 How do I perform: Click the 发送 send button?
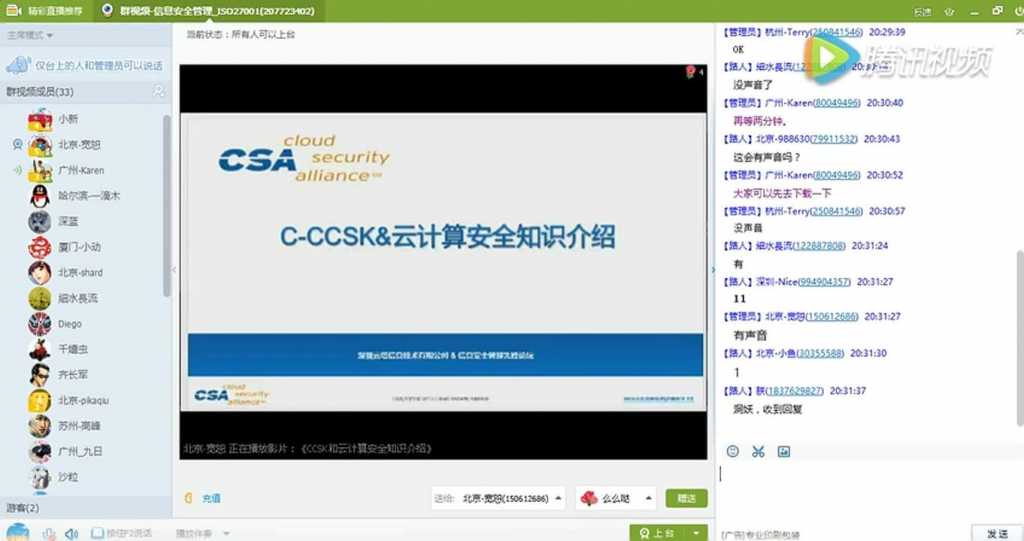[x=997, y=533]
